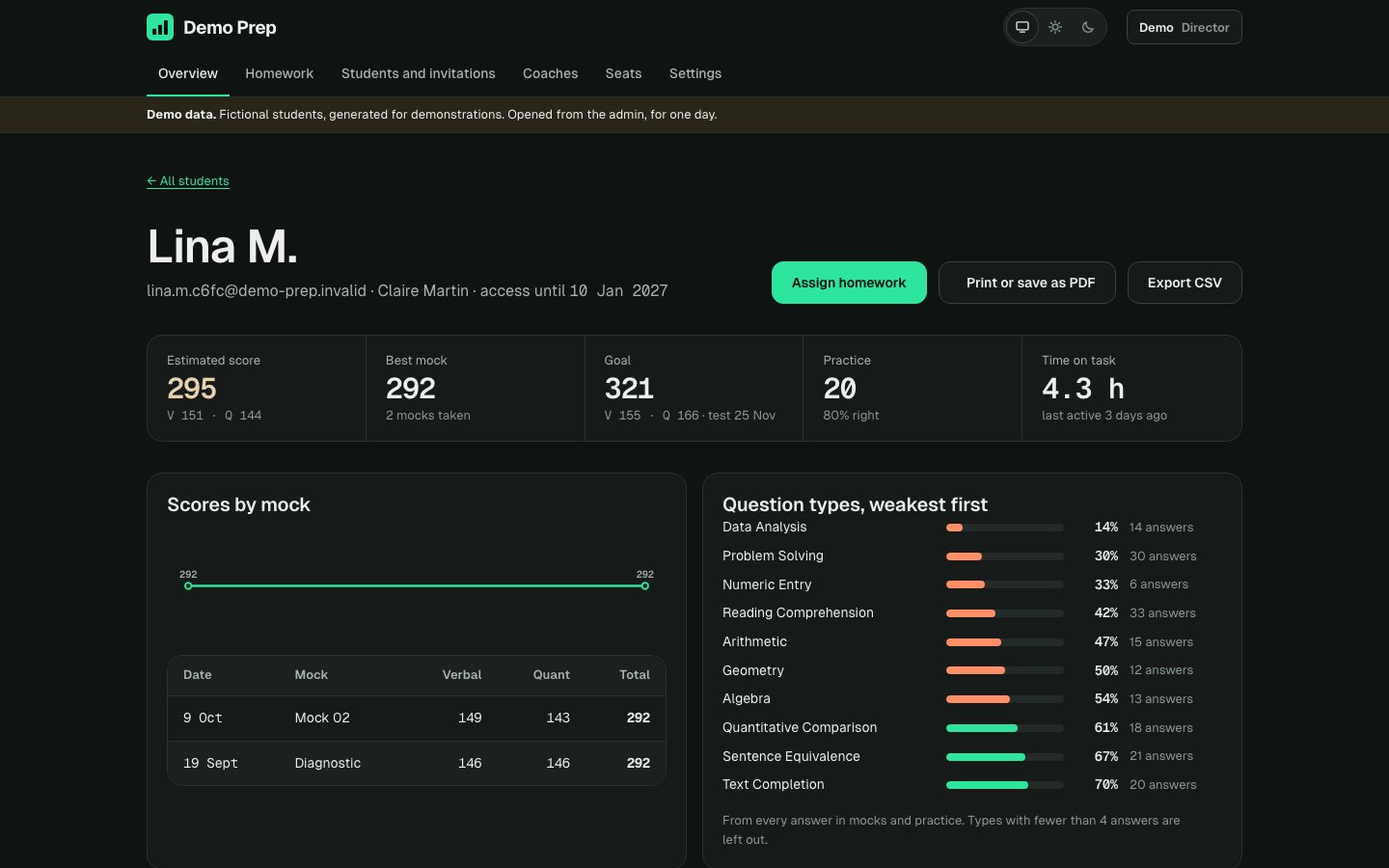This screenshot has width=1389, height=868.
Task: Switch to dark theme moon icon
Action: pyautogui.click(x=1088, y=27)
